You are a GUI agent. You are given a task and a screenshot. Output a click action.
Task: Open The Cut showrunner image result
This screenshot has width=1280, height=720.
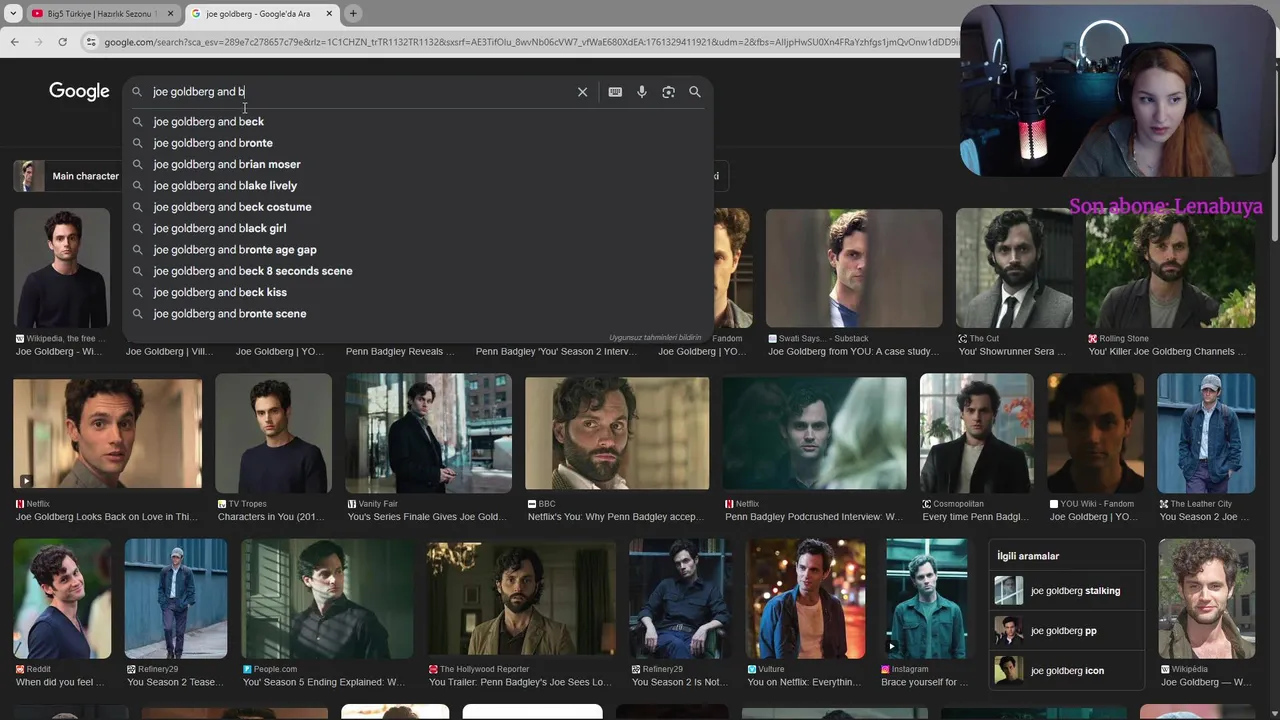pyautogui.click(x=1014, y=268)
